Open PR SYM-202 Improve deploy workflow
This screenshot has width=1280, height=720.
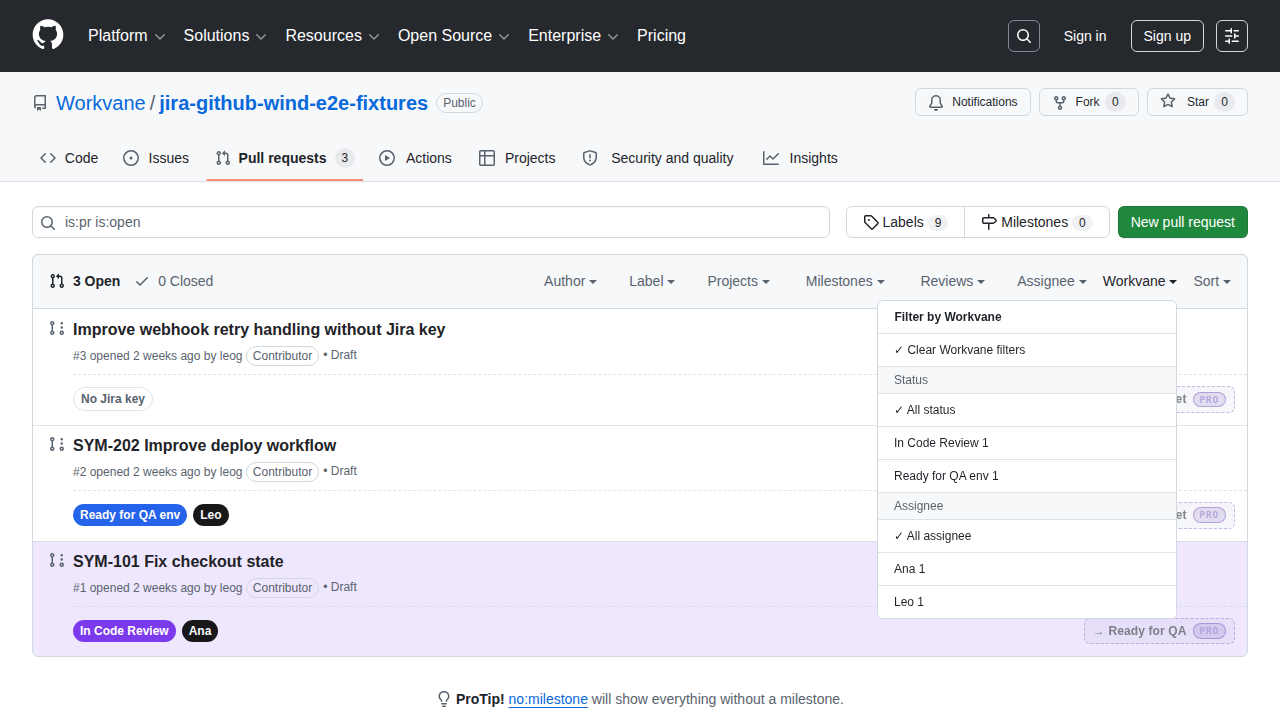(x=205, y=445)
